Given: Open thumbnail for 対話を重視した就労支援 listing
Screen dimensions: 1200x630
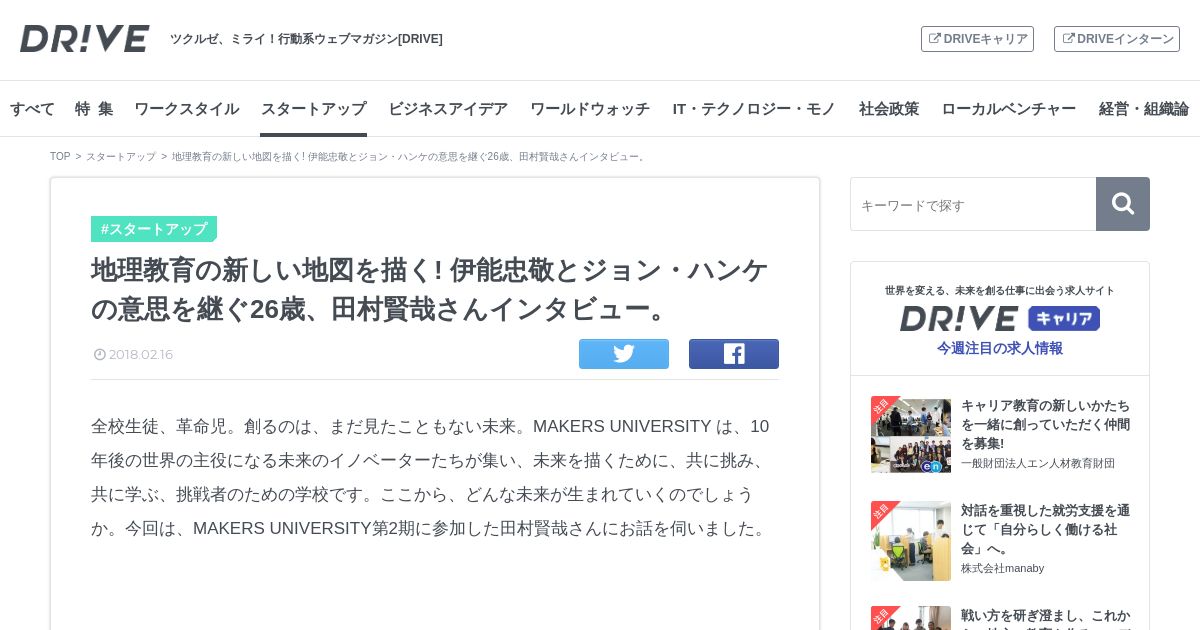Looking at the screenshot, I should (x=911, y=541).
